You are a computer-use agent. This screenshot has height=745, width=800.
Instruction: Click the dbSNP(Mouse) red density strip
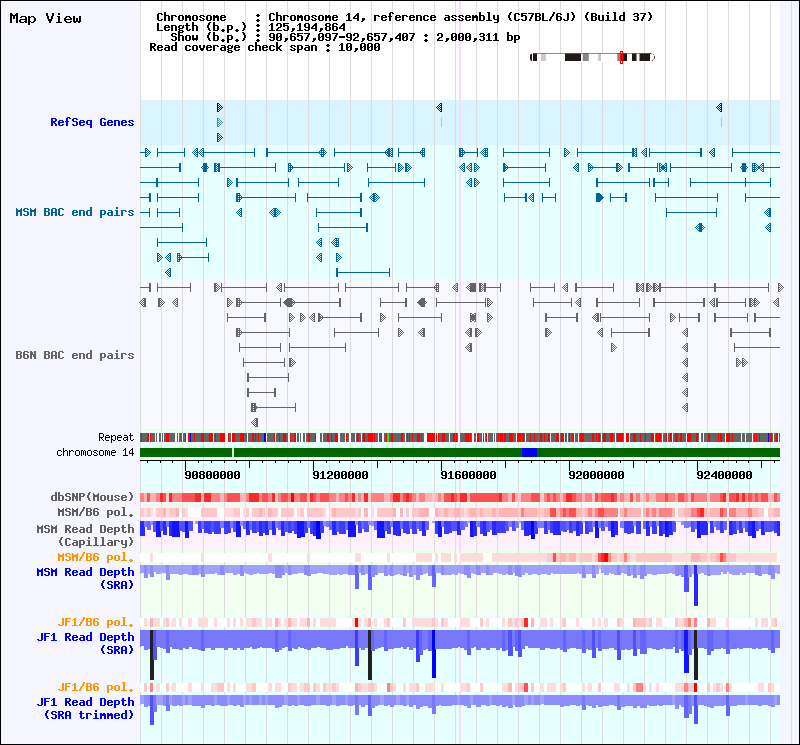460,498
